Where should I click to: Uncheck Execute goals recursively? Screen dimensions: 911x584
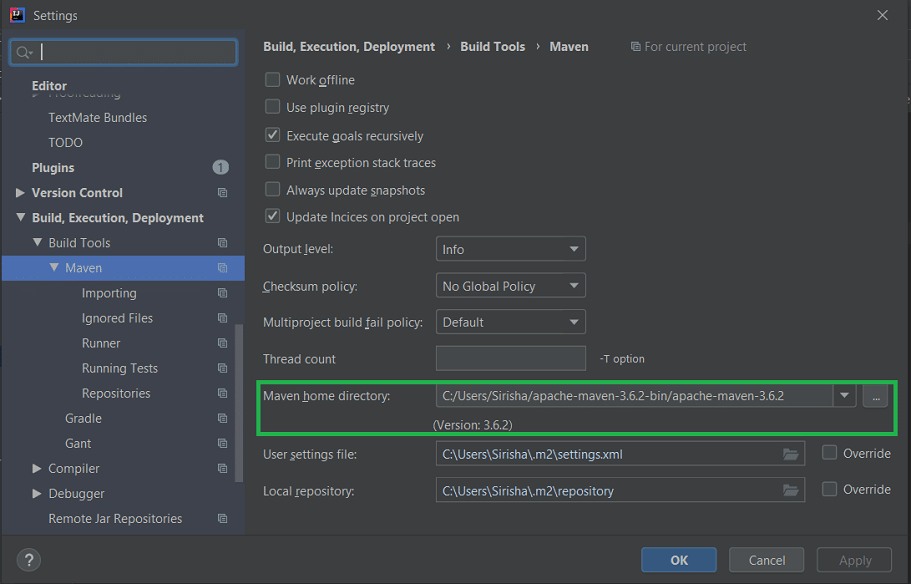pyautogui.click(x=272, y=135)
